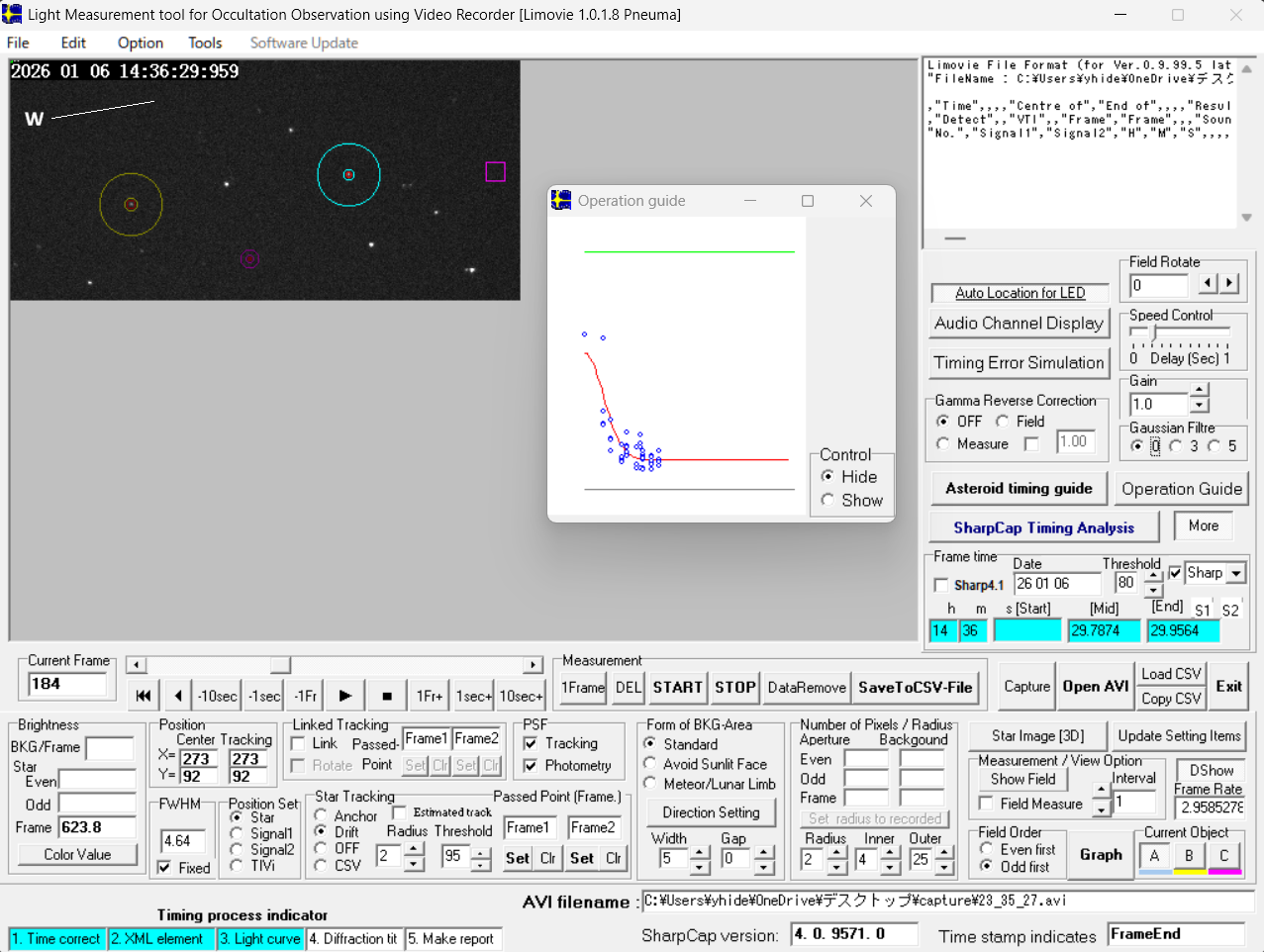The image size is (1264, 952).
Task: Raise the Aperture Radius spinner value
Action: (x=836, y=852)
